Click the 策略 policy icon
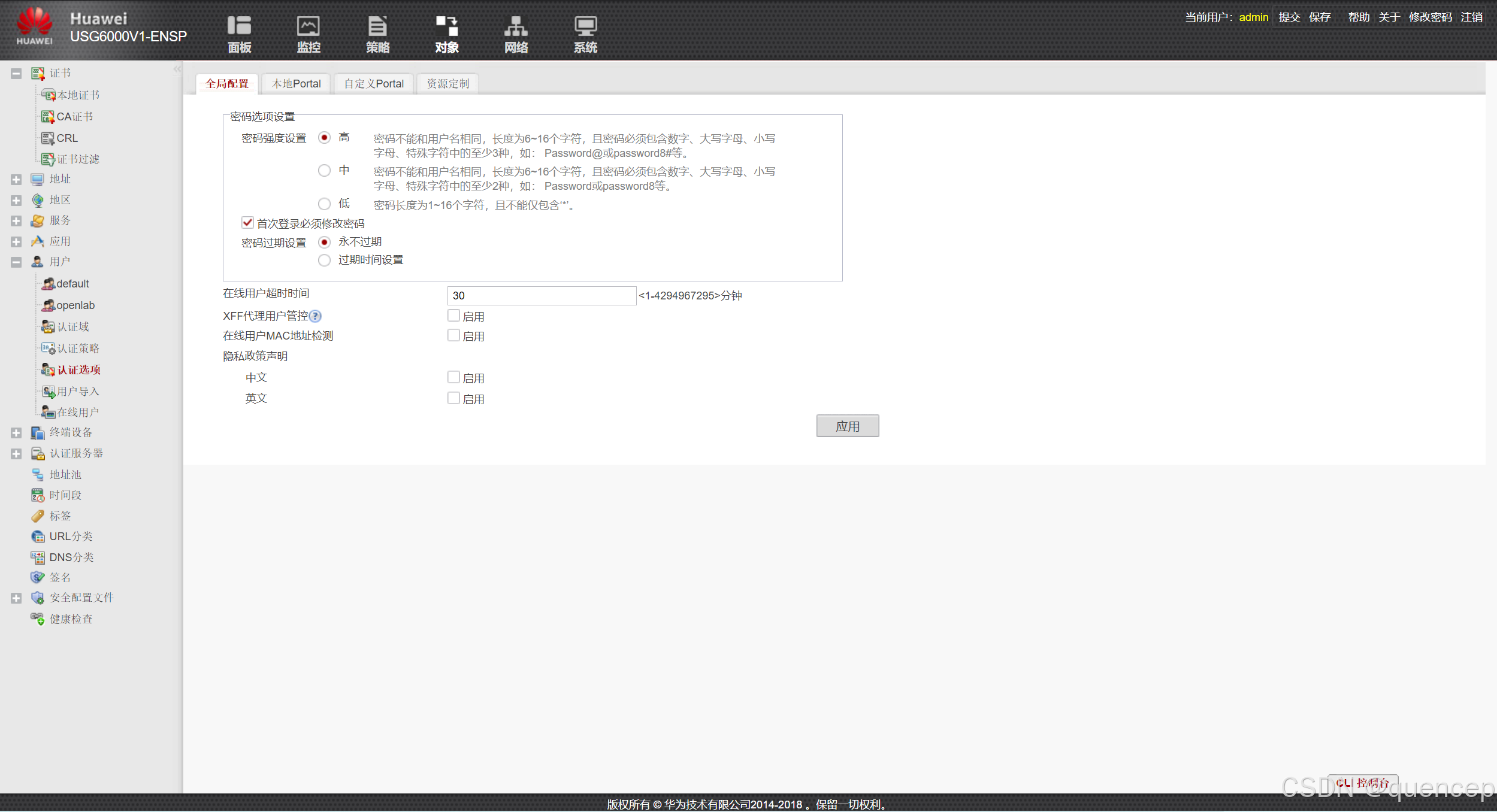Viewport: 1497px width, 812px height. click(377, 34)
